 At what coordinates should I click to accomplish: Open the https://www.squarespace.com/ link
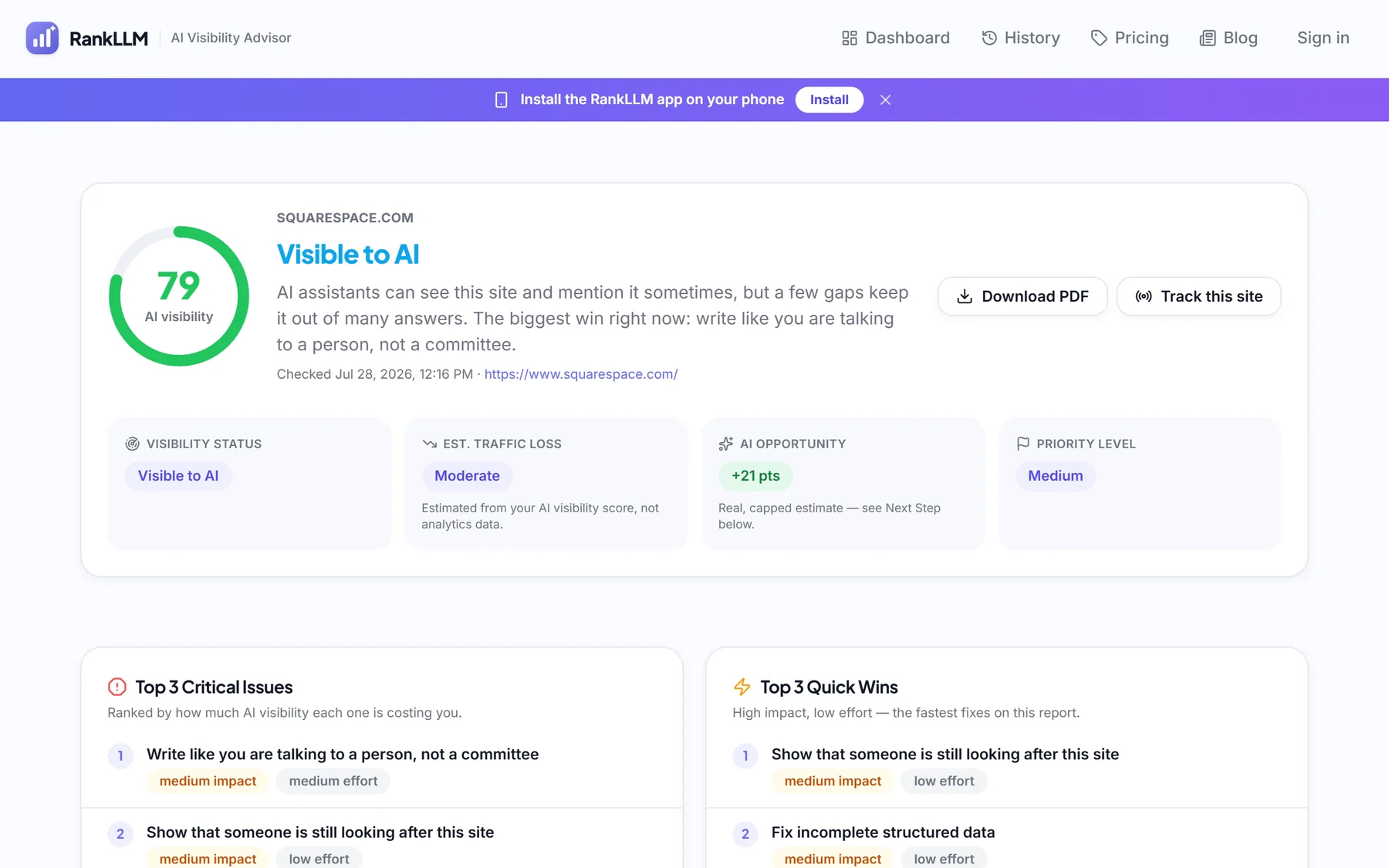581,374
